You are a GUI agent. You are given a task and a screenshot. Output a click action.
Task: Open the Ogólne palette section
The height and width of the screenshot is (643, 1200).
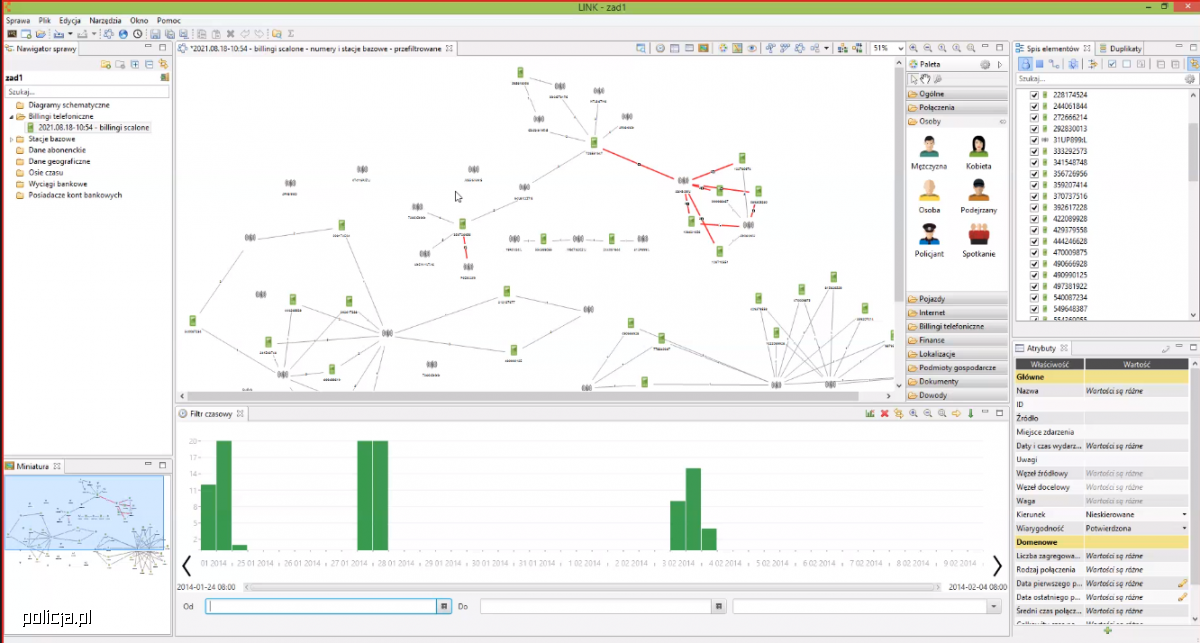click(x=957, y=93)
